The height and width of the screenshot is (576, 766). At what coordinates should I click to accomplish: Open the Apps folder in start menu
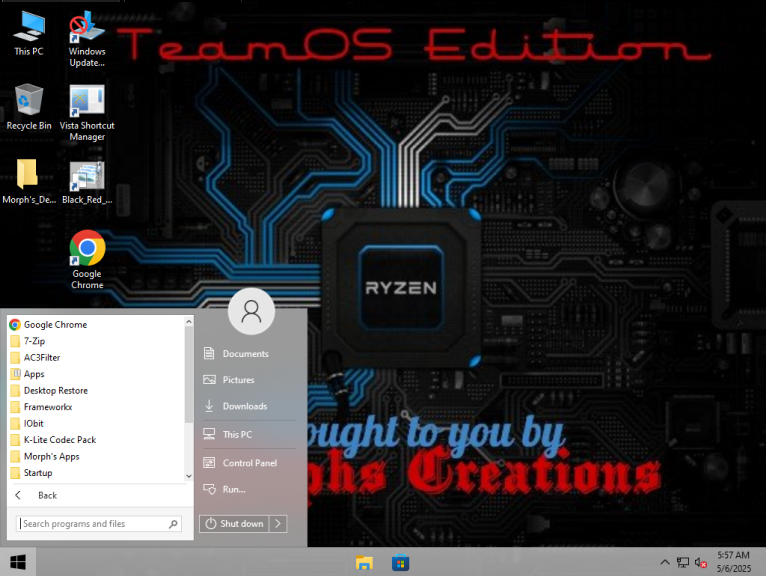(x=97, y=374)
